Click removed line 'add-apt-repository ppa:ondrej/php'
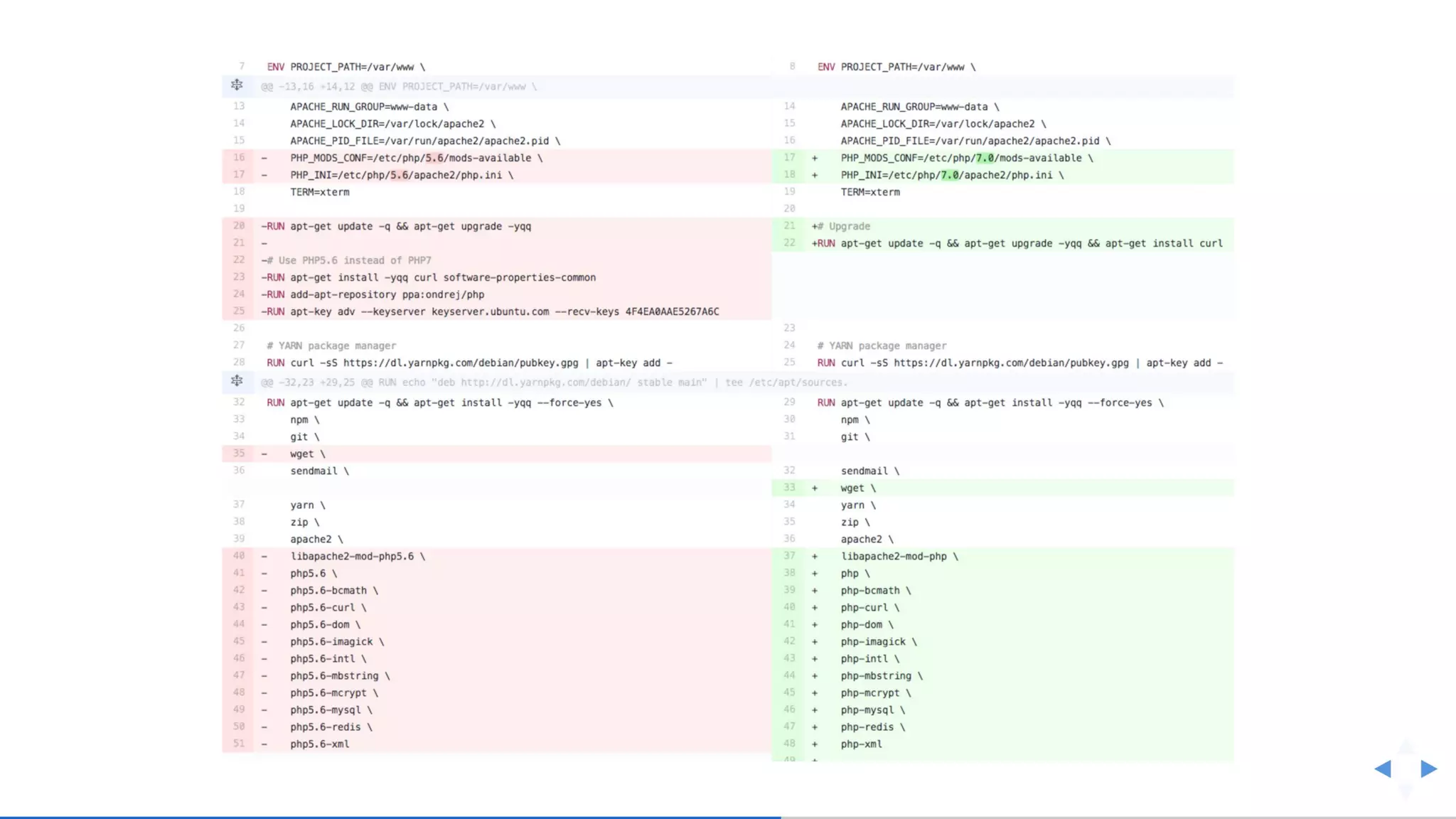 coord(497,294)
